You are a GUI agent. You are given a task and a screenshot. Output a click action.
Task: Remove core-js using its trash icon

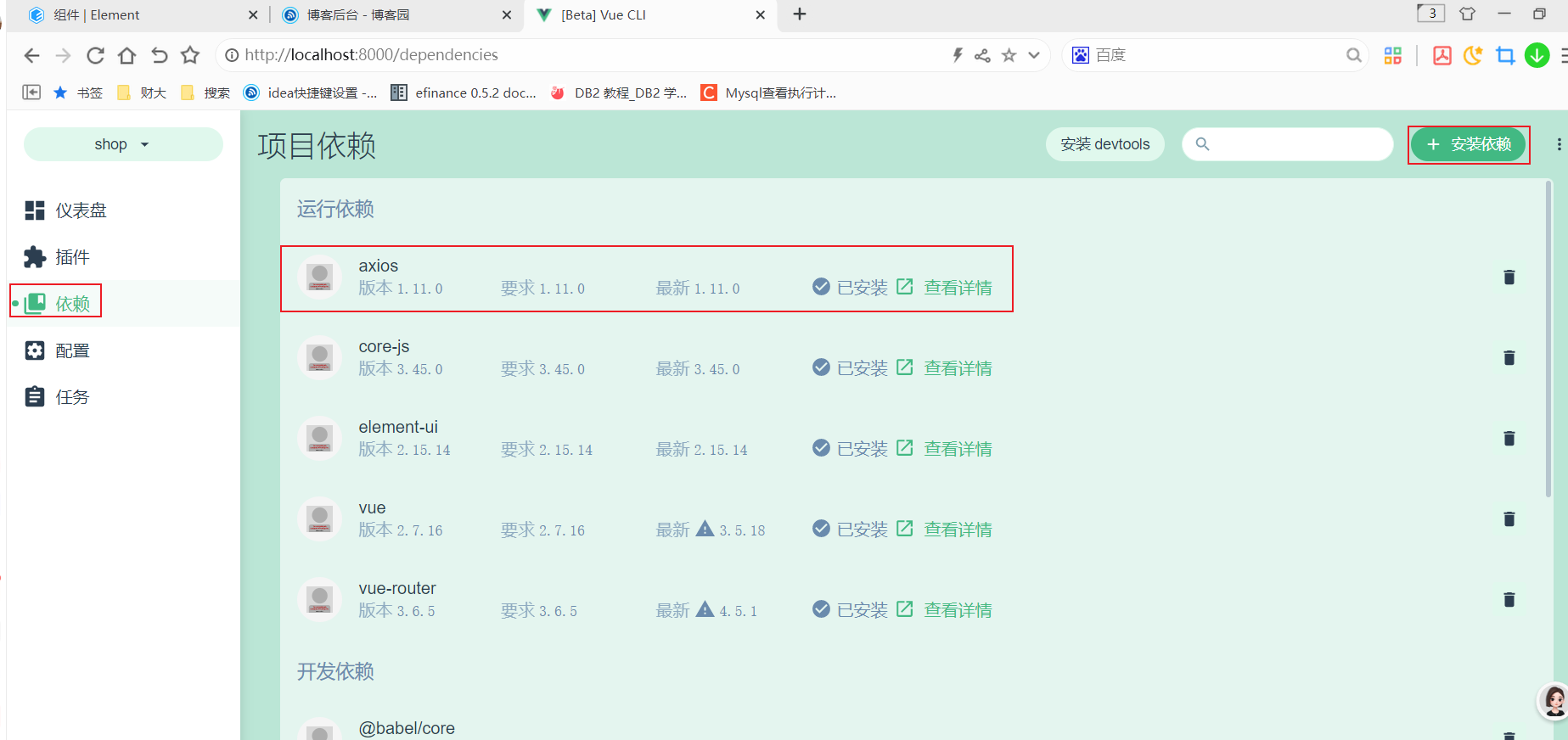click(x=1509, y=358)
